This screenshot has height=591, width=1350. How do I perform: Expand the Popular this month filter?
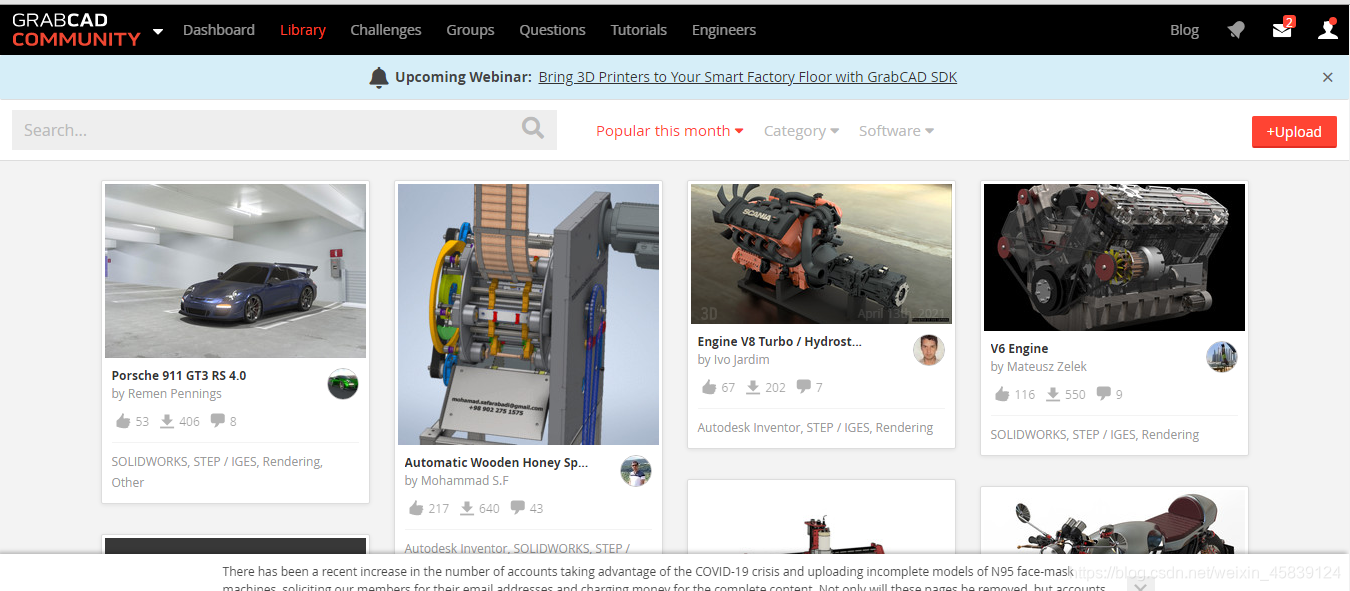pyautogui.click(x=670, y=131)
